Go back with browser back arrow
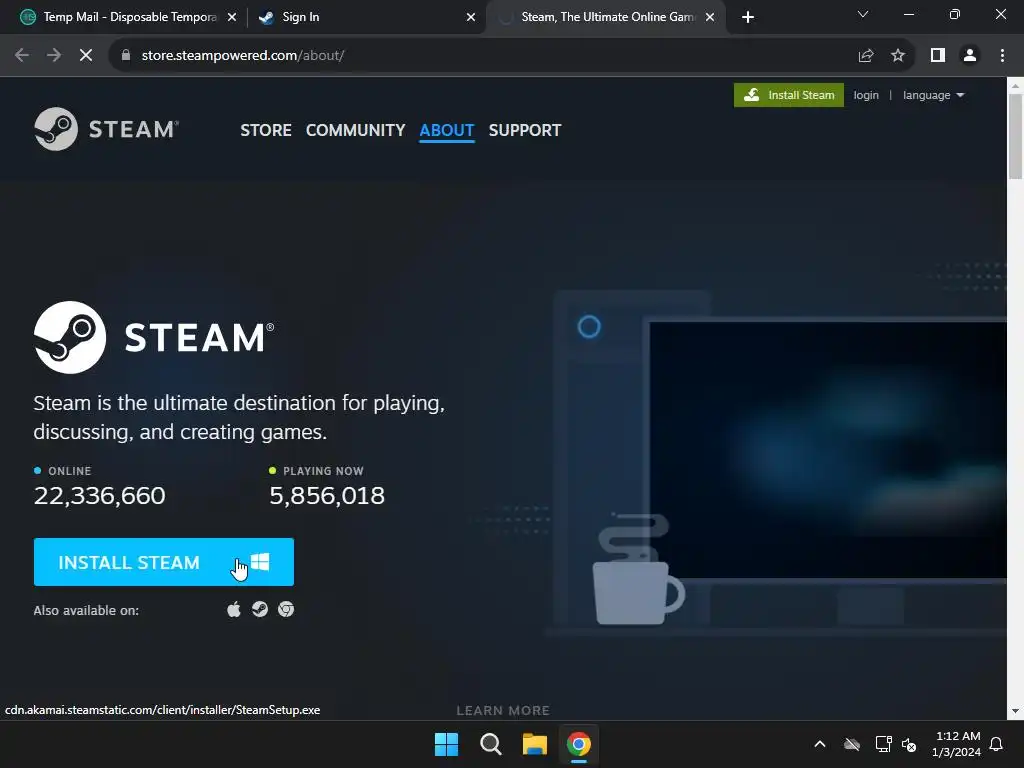 point(22,56)
